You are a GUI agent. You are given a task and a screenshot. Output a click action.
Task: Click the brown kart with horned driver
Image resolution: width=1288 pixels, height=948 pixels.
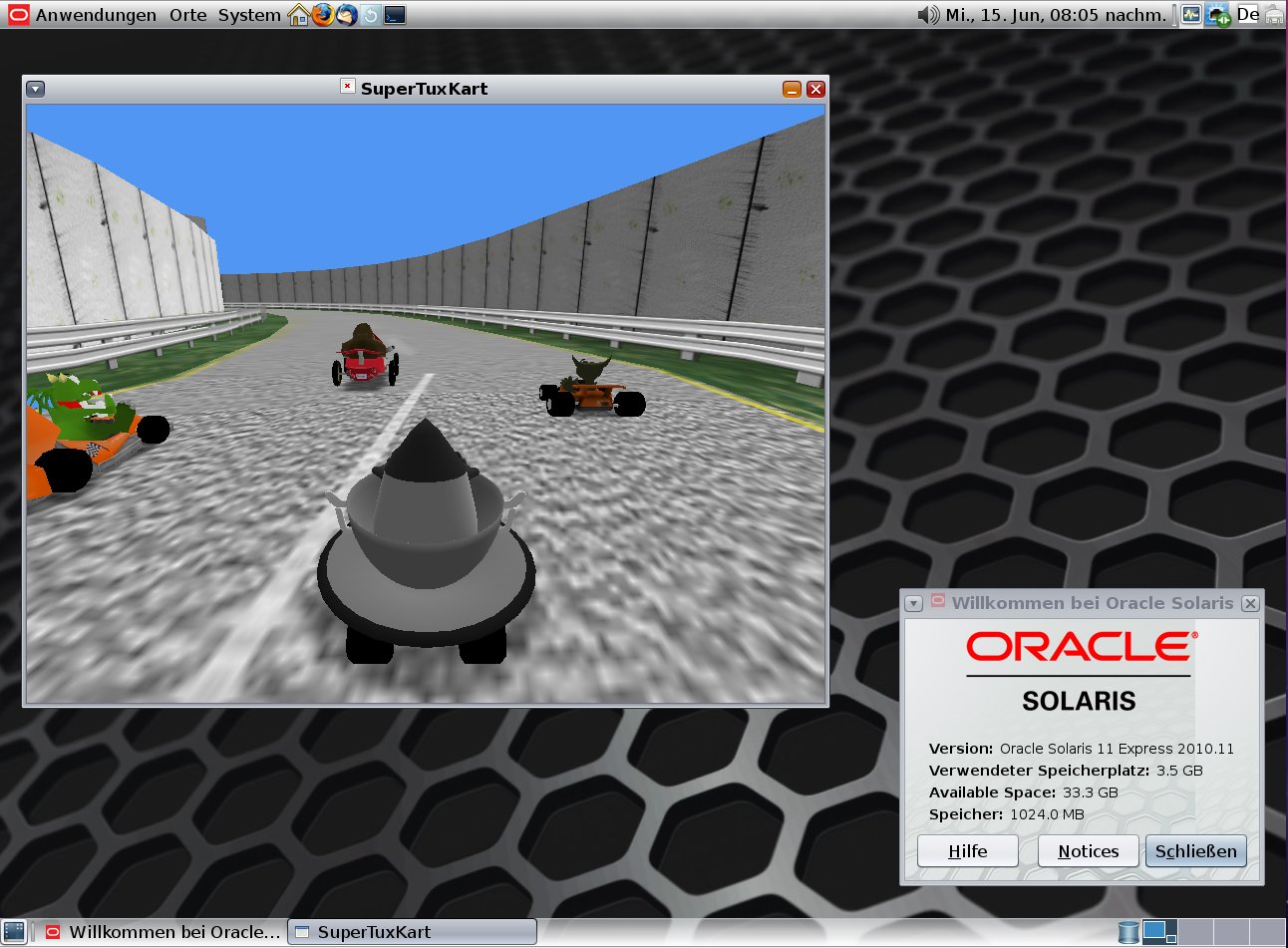pyautogui.click(x=592, y=388)
